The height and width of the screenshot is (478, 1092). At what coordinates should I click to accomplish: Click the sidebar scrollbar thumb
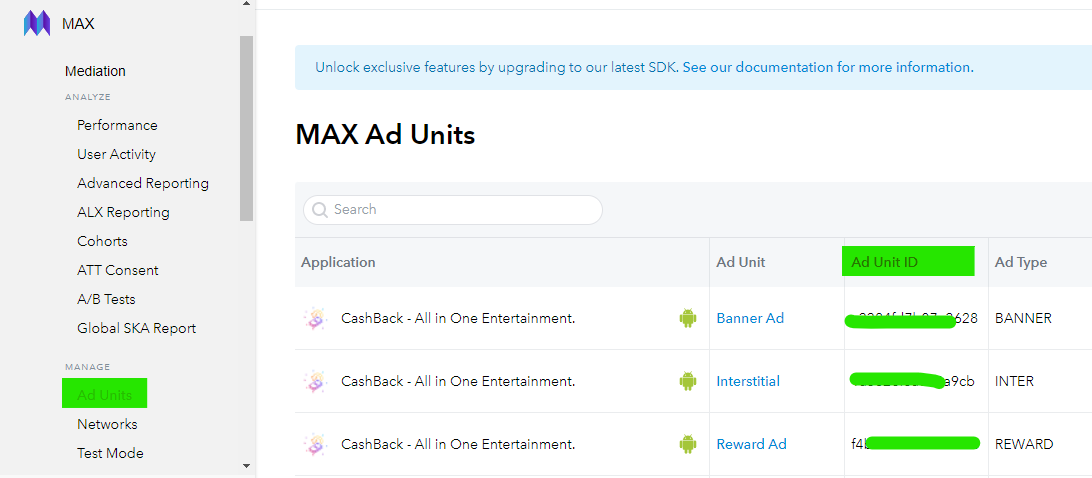pos(246,128)
